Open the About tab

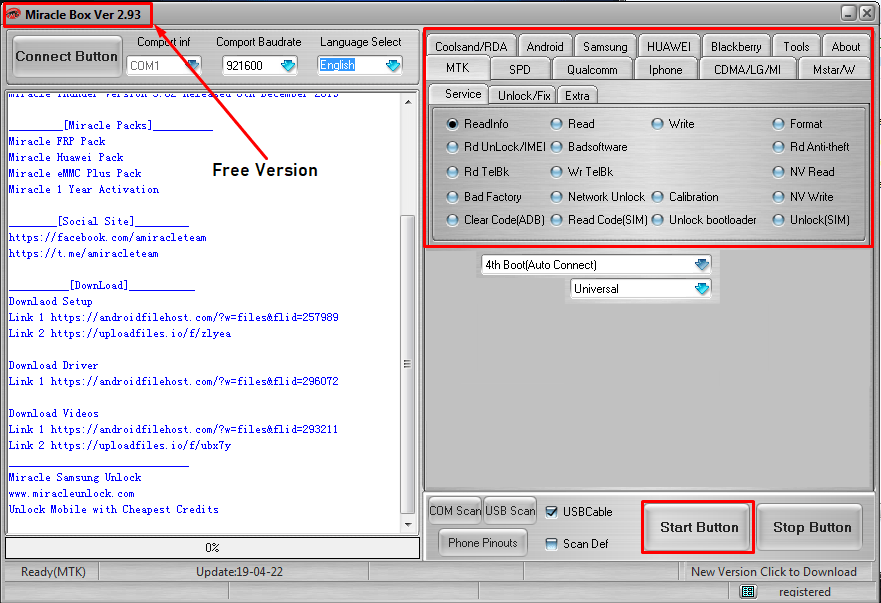tap(846, 47)
